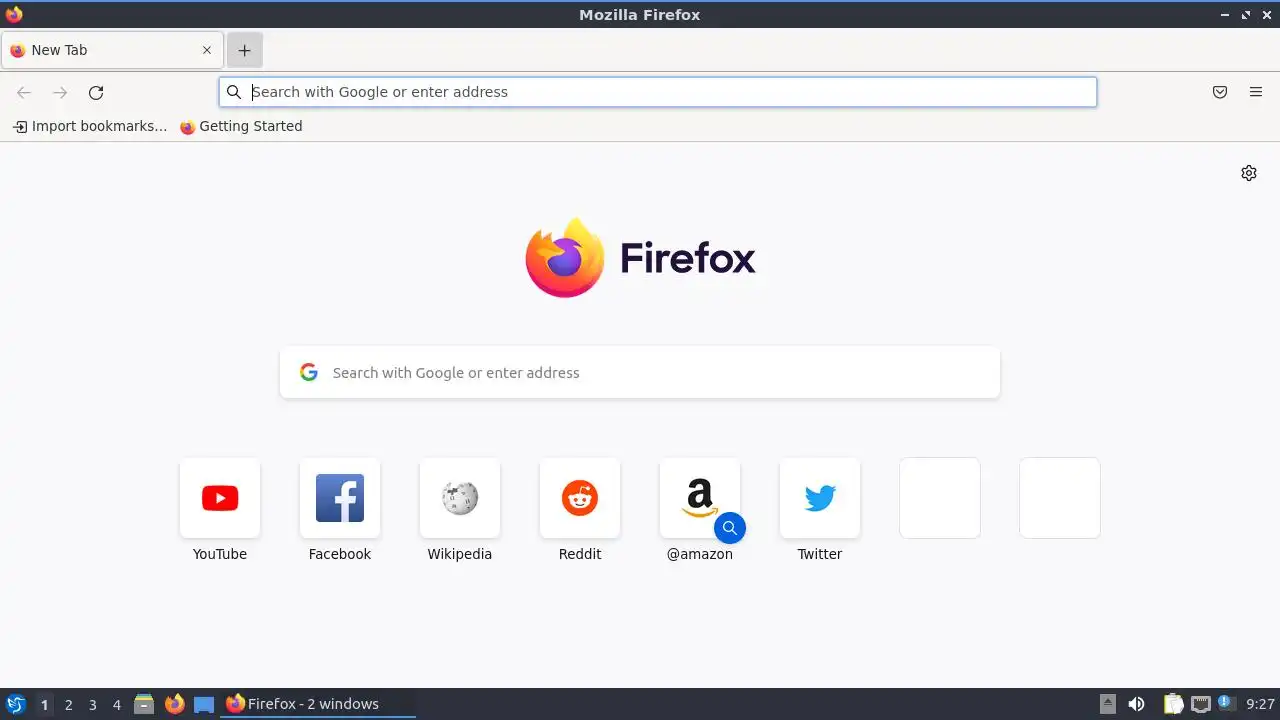The width and height of the screenshot is (1280, 720).
Task: Open the Facebook shortcut tile
Action: [x=340, y=498]
